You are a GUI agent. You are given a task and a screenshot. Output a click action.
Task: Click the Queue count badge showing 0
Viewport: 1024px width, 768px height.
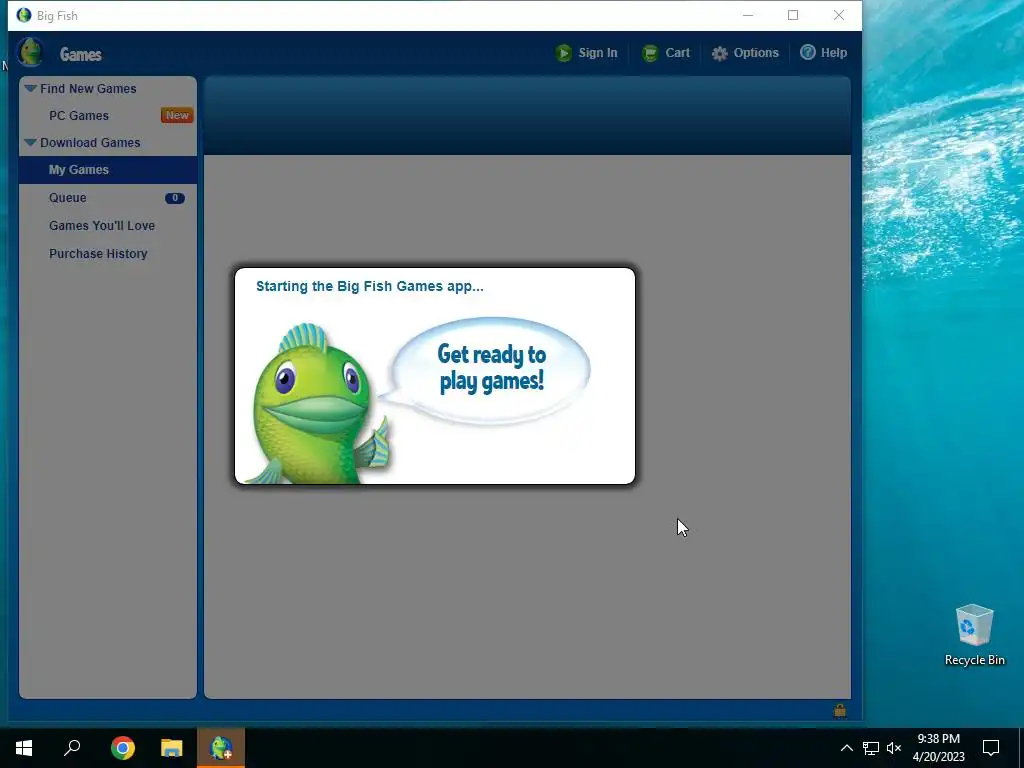click(174, 198)
